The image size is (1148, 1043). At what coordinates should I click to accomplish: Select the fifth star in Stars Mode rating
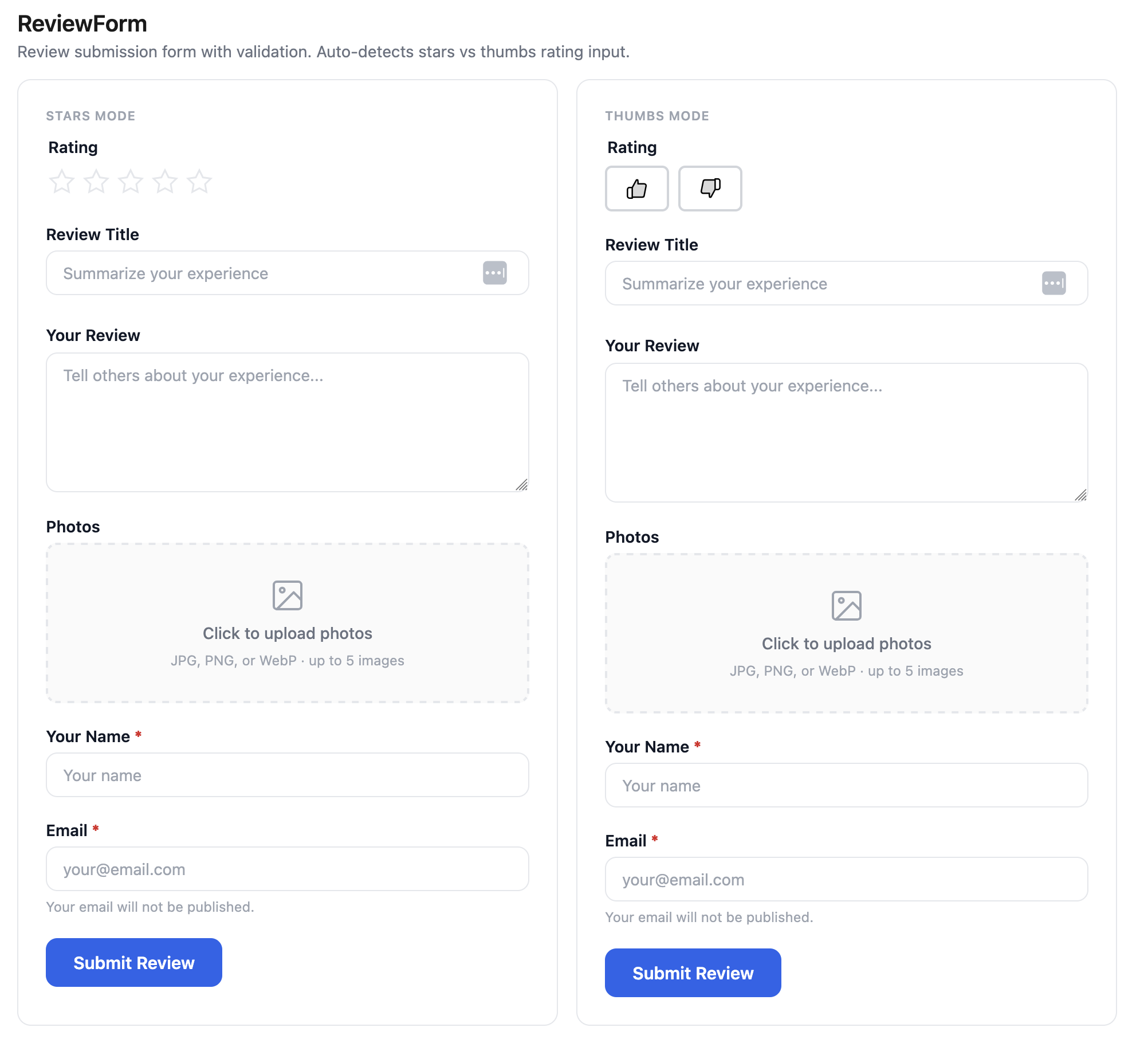(x=199, y=181)
